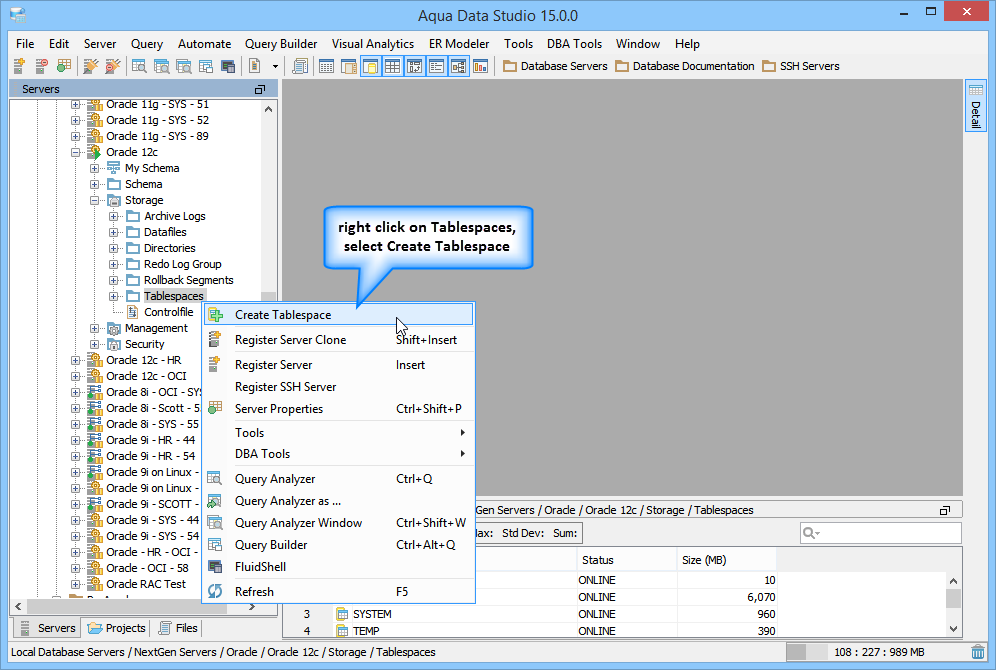Click the search field in details pane

(880, 533)
